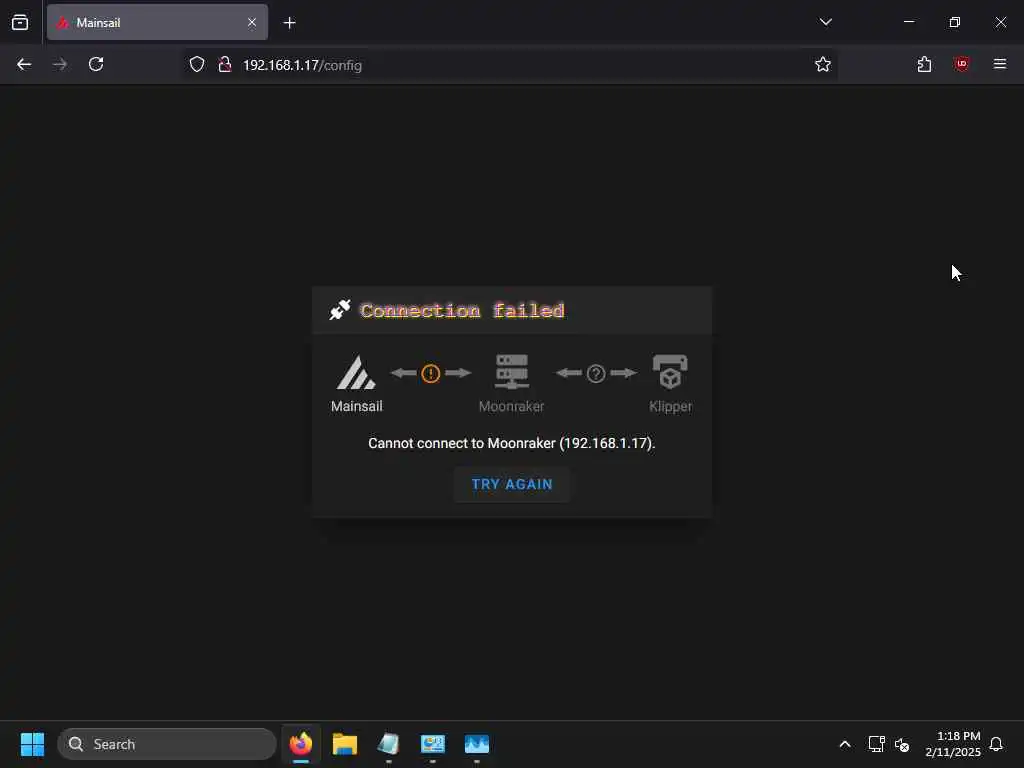Click the taskbar Search box
This screenshot has height=768, width=1024.
(167, 744)
